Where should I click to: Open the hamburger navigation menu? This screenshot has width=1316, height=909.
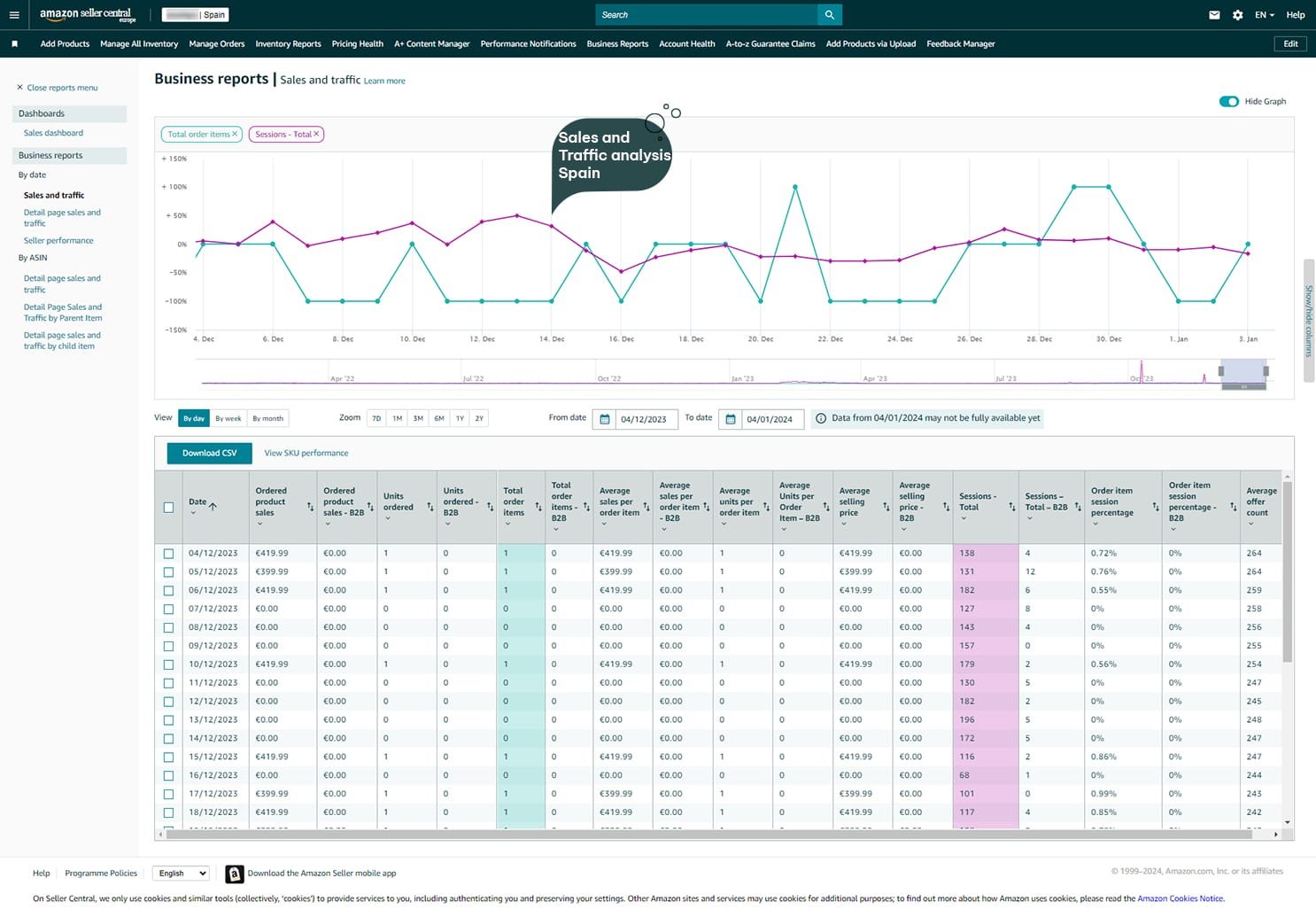click(14, 15)
